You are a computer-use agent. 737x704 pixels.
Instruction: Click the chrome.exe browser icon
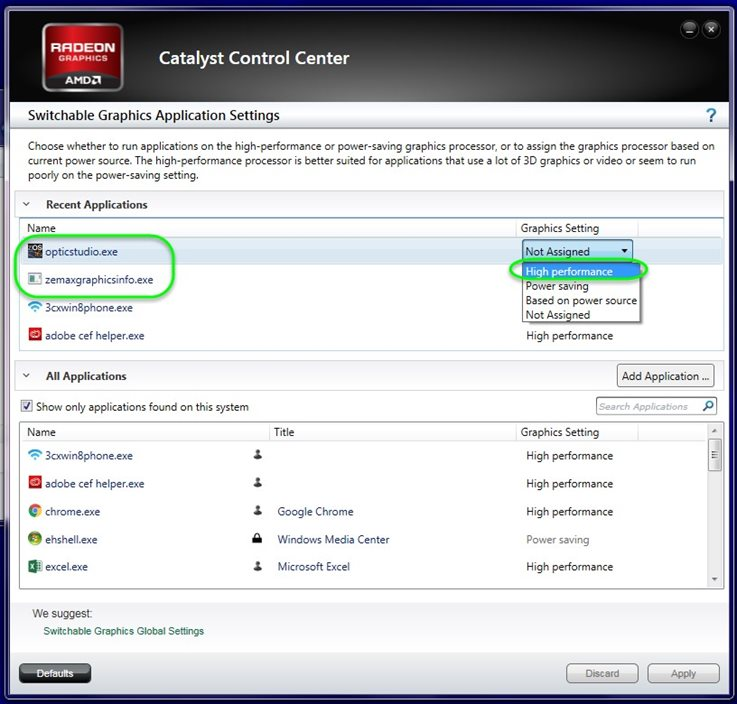point(35,510)
